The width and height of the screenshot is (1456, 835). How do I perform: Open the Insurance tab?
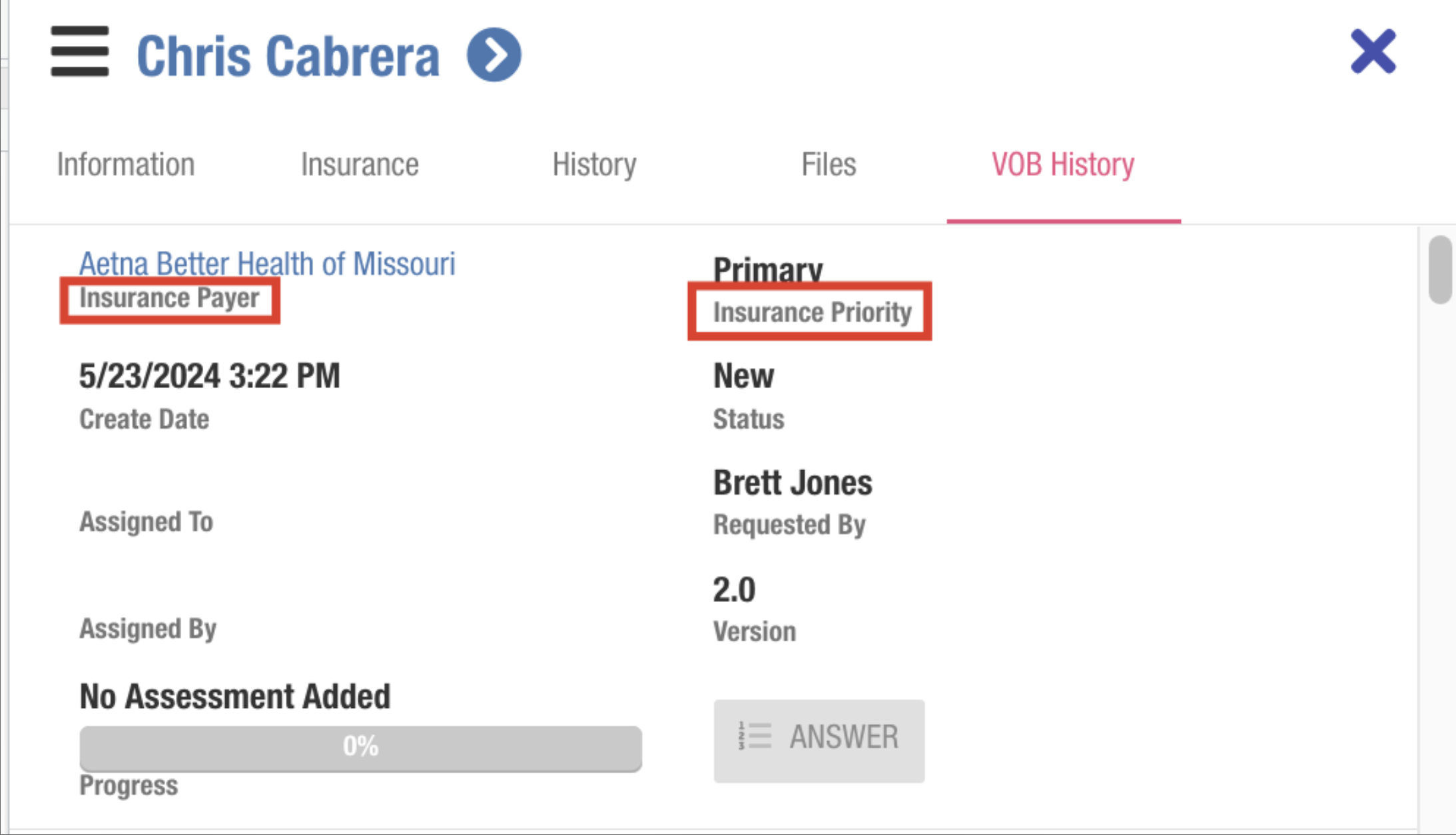tap(360, 164)
